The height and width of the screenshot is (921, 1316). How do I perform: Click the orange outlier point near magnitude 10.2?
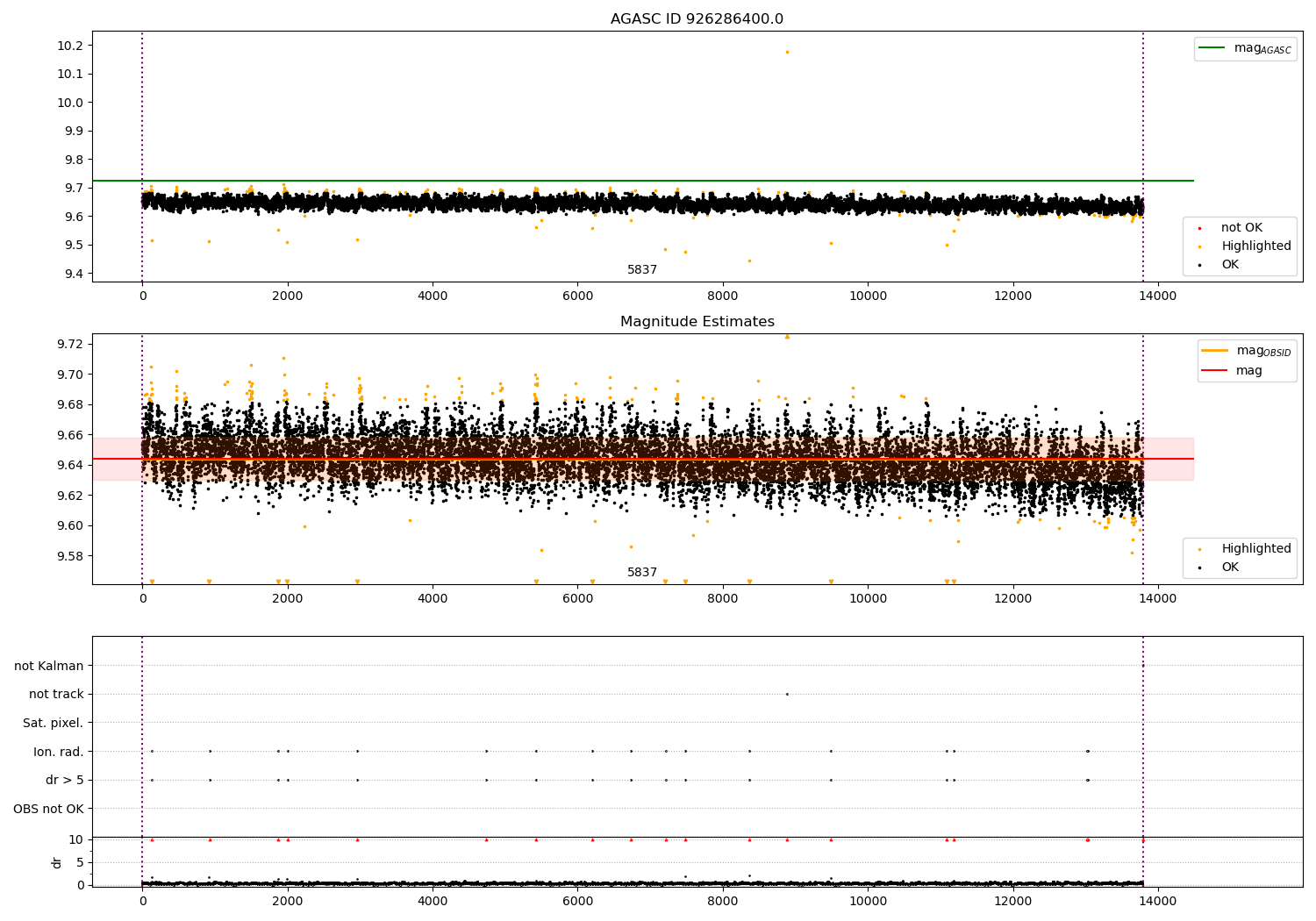coord(787,52)
